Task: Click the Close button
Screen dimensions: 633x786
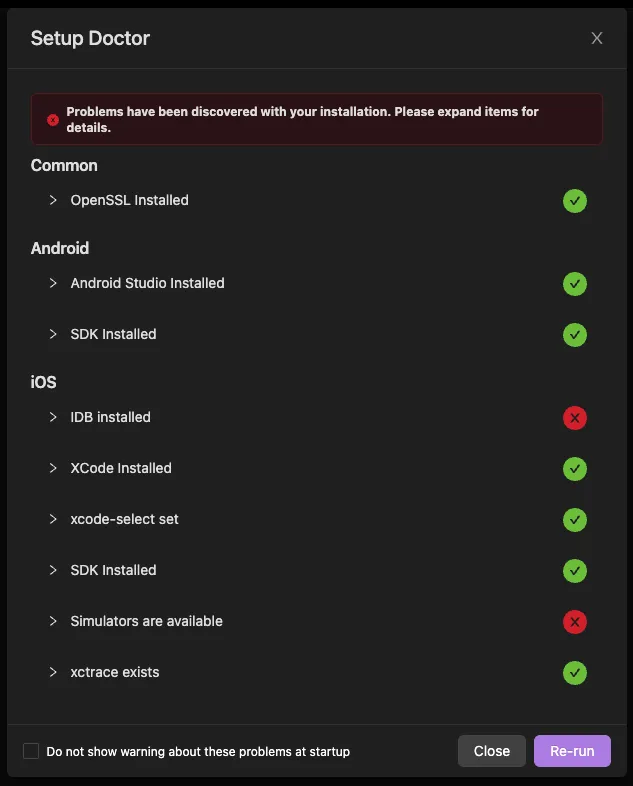Action: tap(492, 751)
